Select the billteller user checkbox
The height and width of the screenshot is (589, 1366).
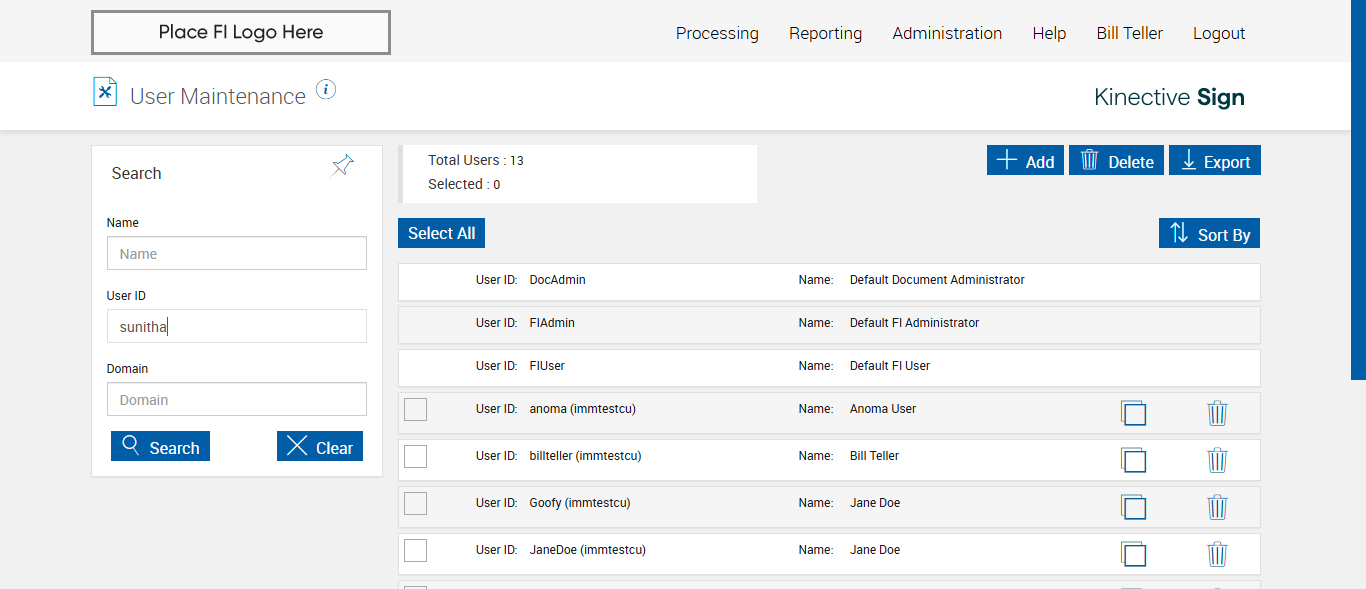click(415, 456)
